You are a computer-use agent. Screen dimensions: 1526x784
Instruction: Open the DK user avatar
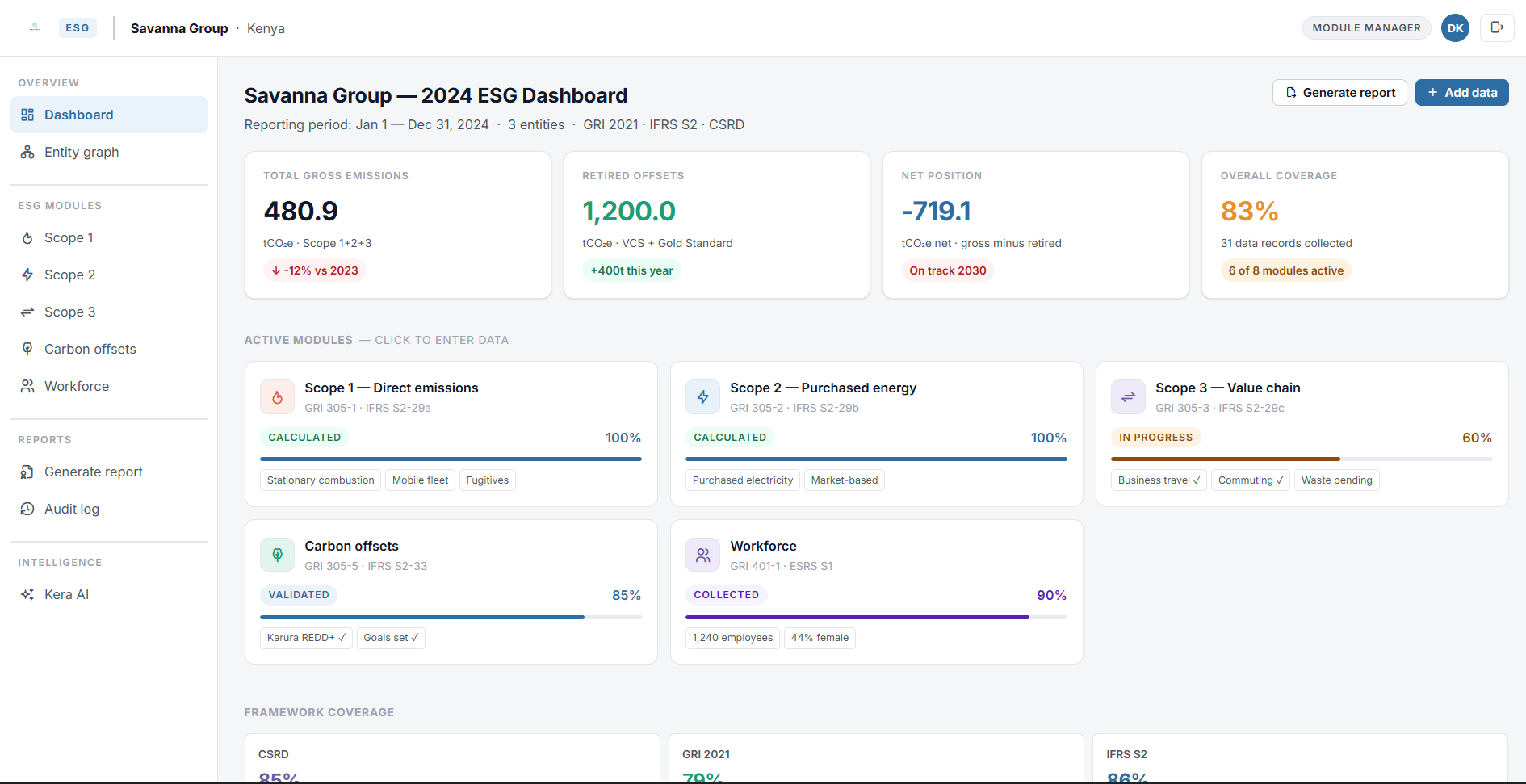[1455, 27]
